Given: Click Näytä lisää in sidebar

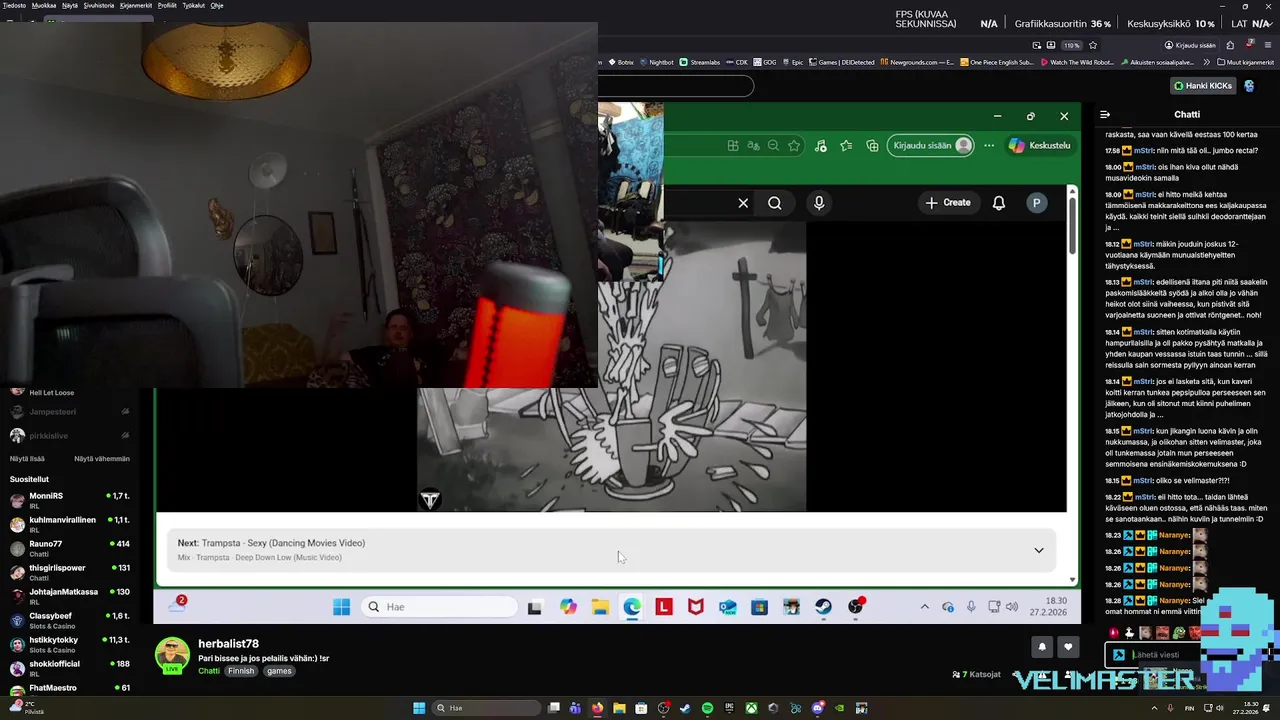Looking at the screenshot, I should pos(27,459).
